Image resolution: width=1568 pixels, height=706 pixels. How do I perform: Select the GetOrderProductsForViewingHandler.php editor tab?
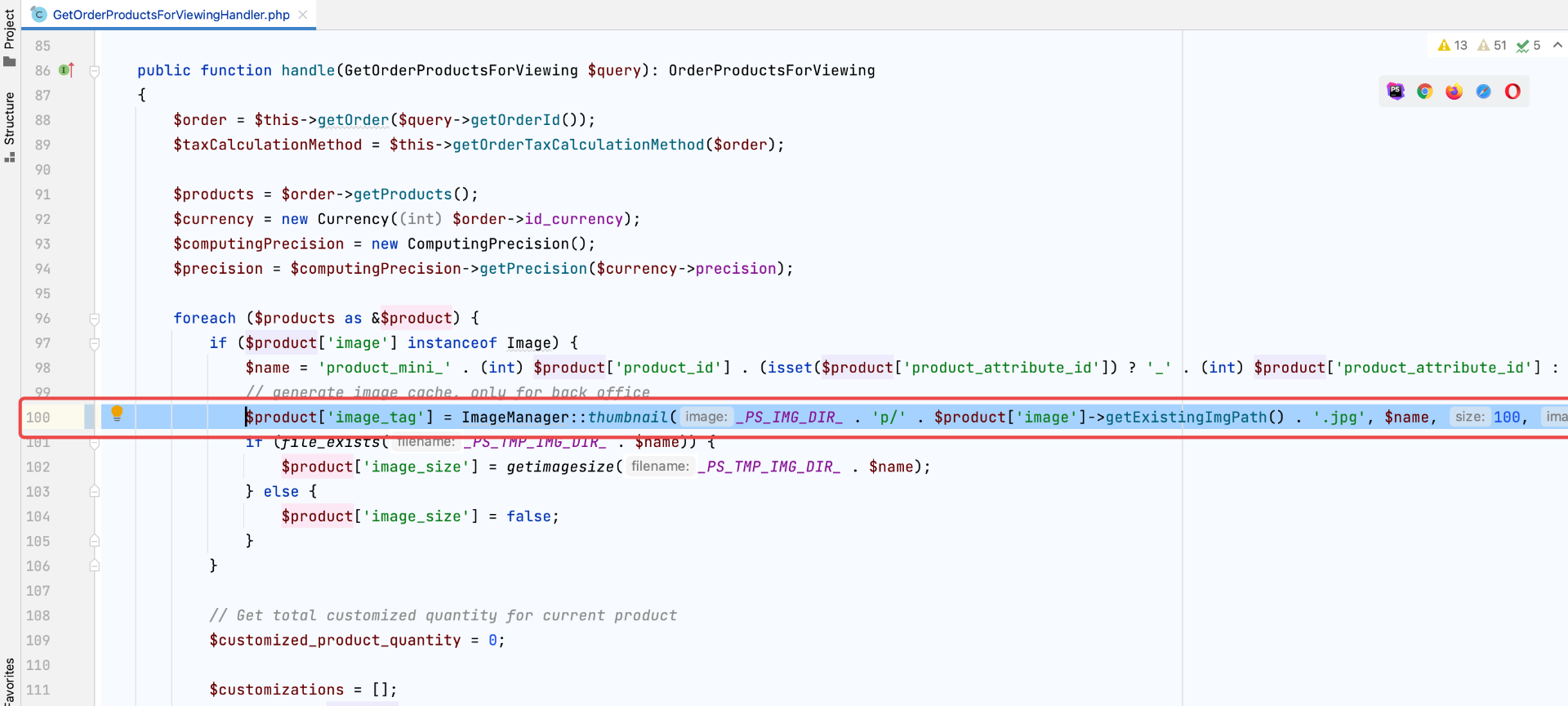coord(169,15)
